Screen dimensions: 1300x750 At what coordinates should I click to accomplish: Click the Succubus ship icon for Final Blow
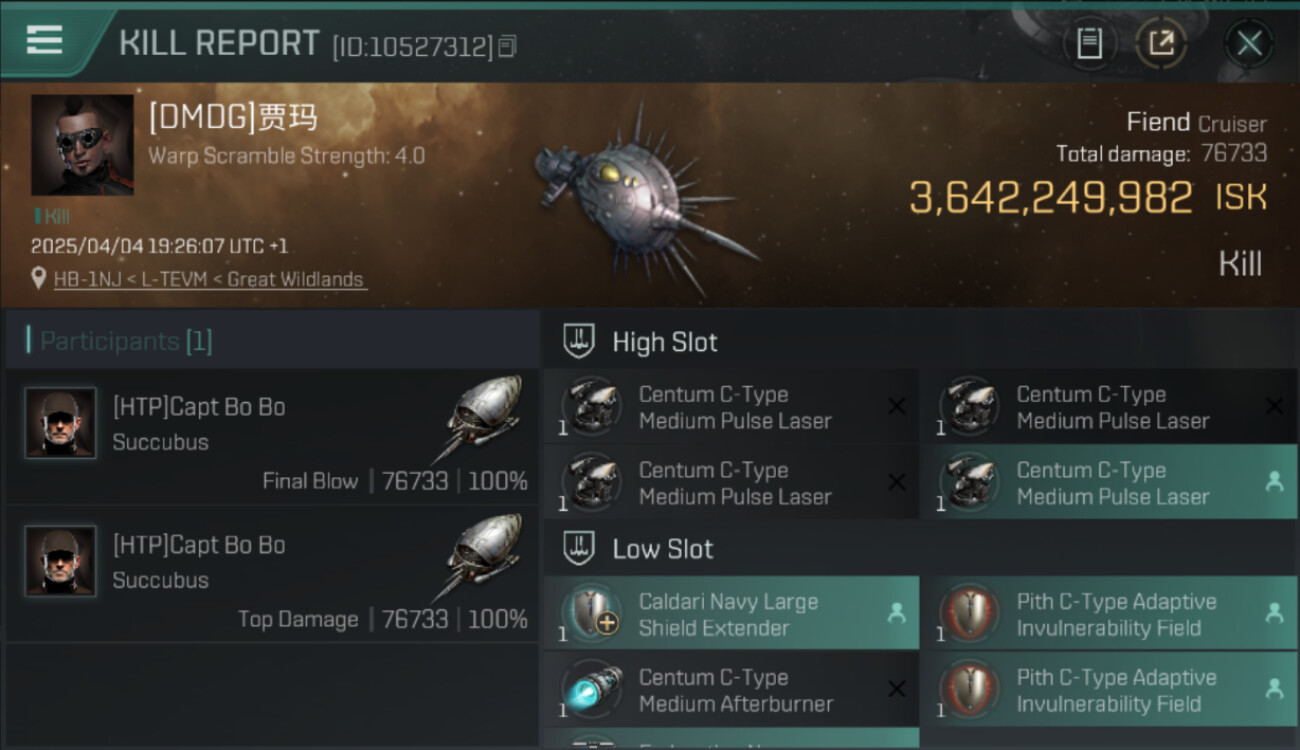click(486, 415)
